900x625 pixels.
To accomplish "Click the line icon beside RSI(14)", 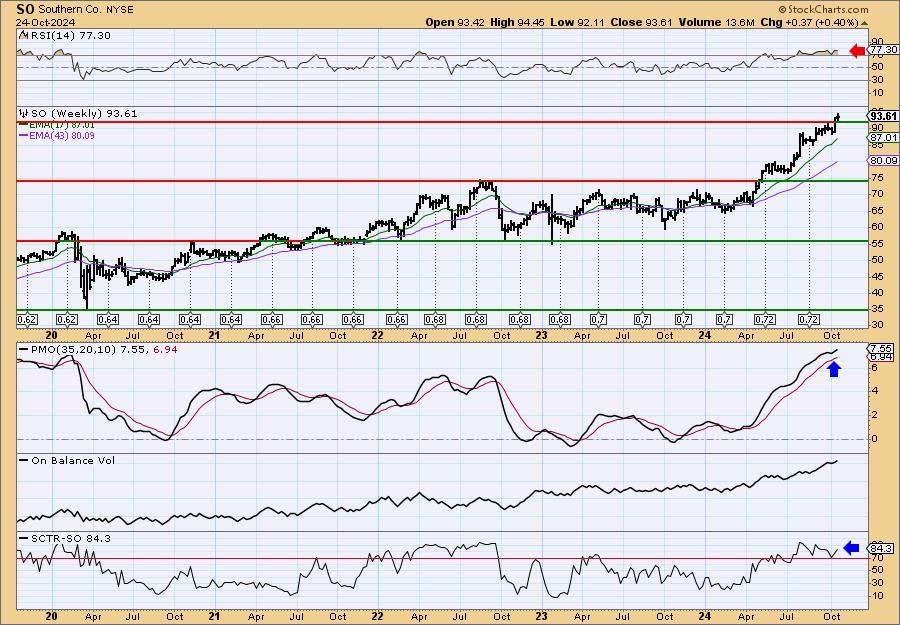I will (x=23, y=36).
